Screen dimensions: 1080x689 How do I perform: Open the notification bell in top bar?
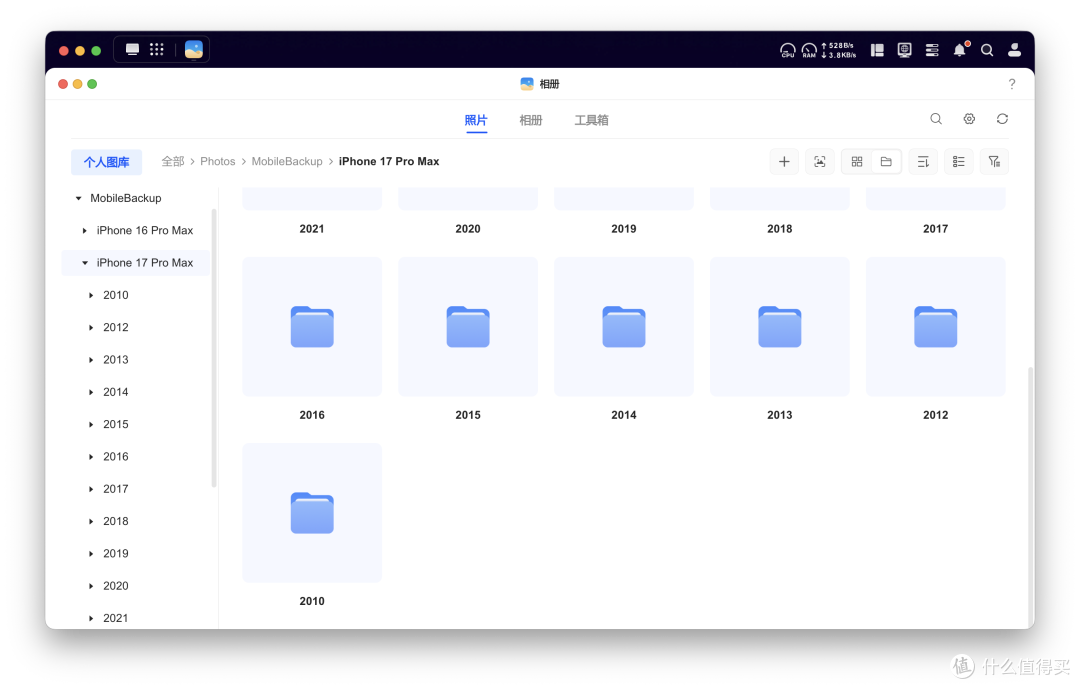click(959, 50)
